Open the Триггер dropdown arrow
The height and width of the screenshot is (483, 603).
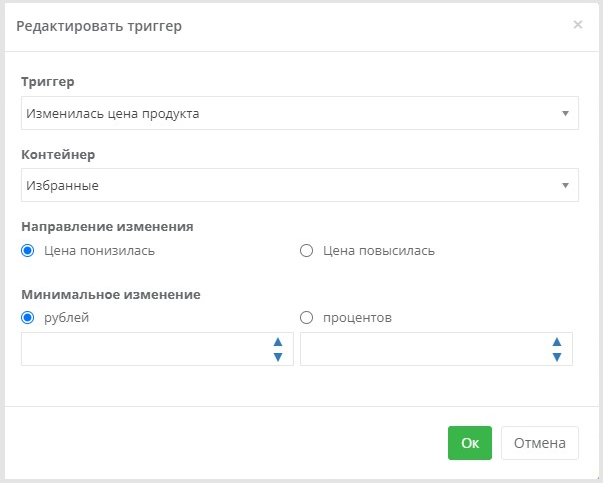(565, 113)
